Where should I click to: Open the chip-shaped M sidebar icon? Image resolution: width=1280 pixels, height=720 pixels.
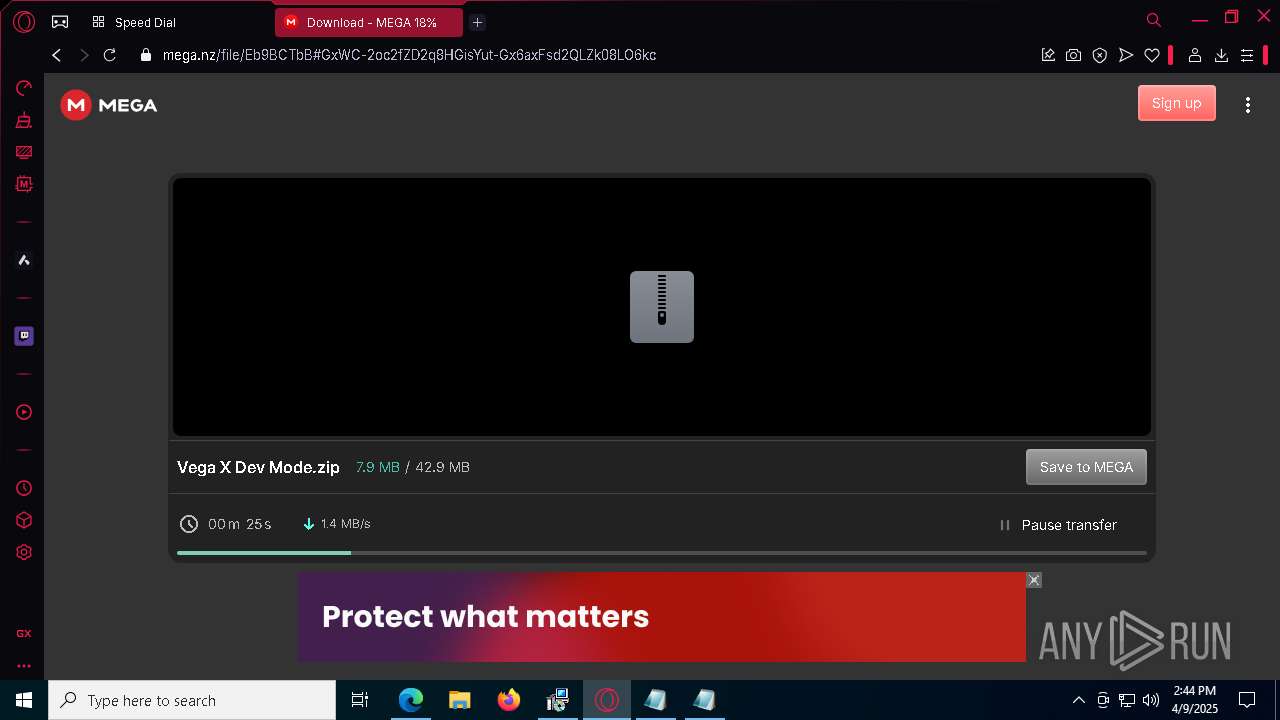pyautogui.click(x=24, y=184)
